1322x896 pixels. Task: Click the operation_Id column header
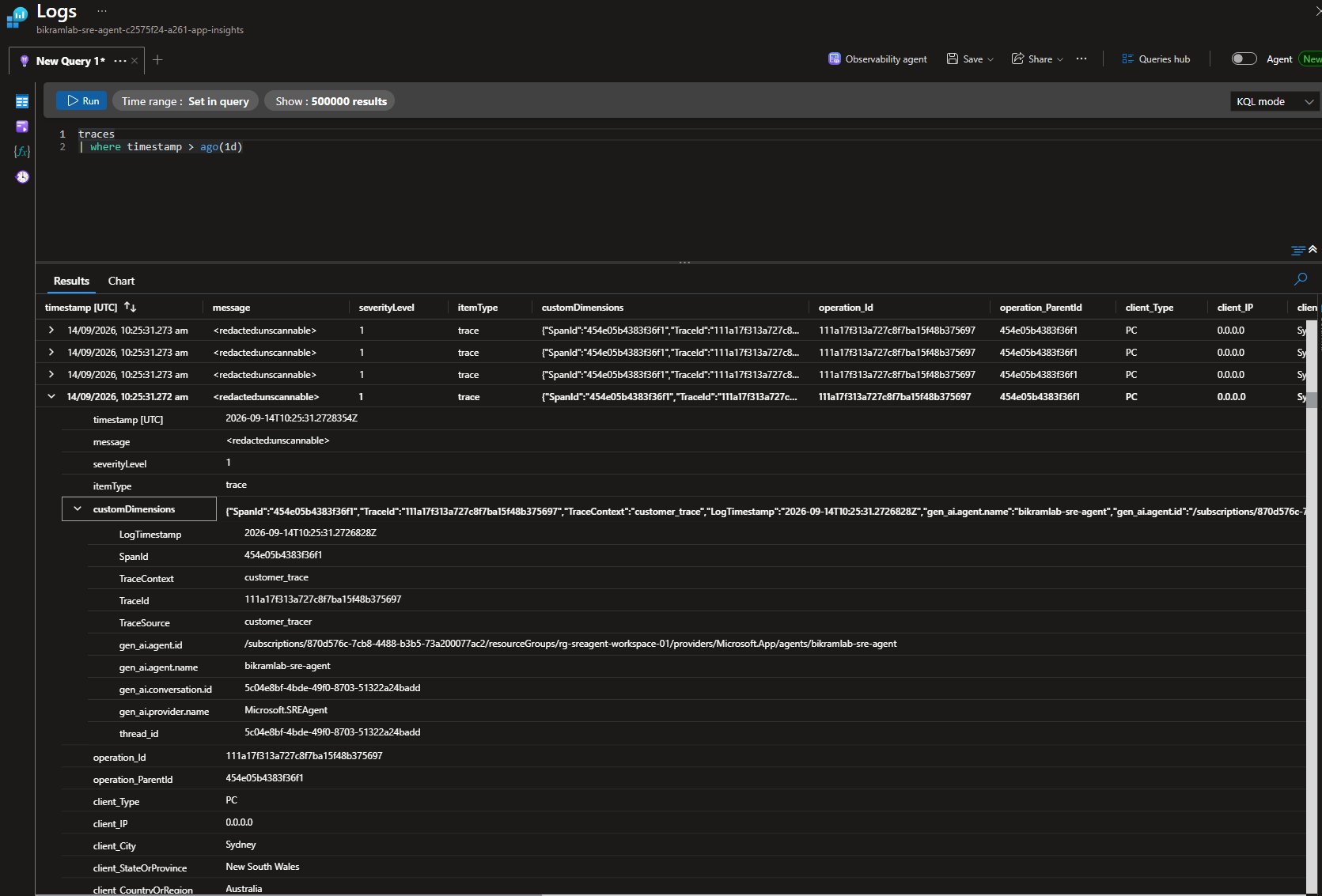pyautogui.click(x=846, y=307)
